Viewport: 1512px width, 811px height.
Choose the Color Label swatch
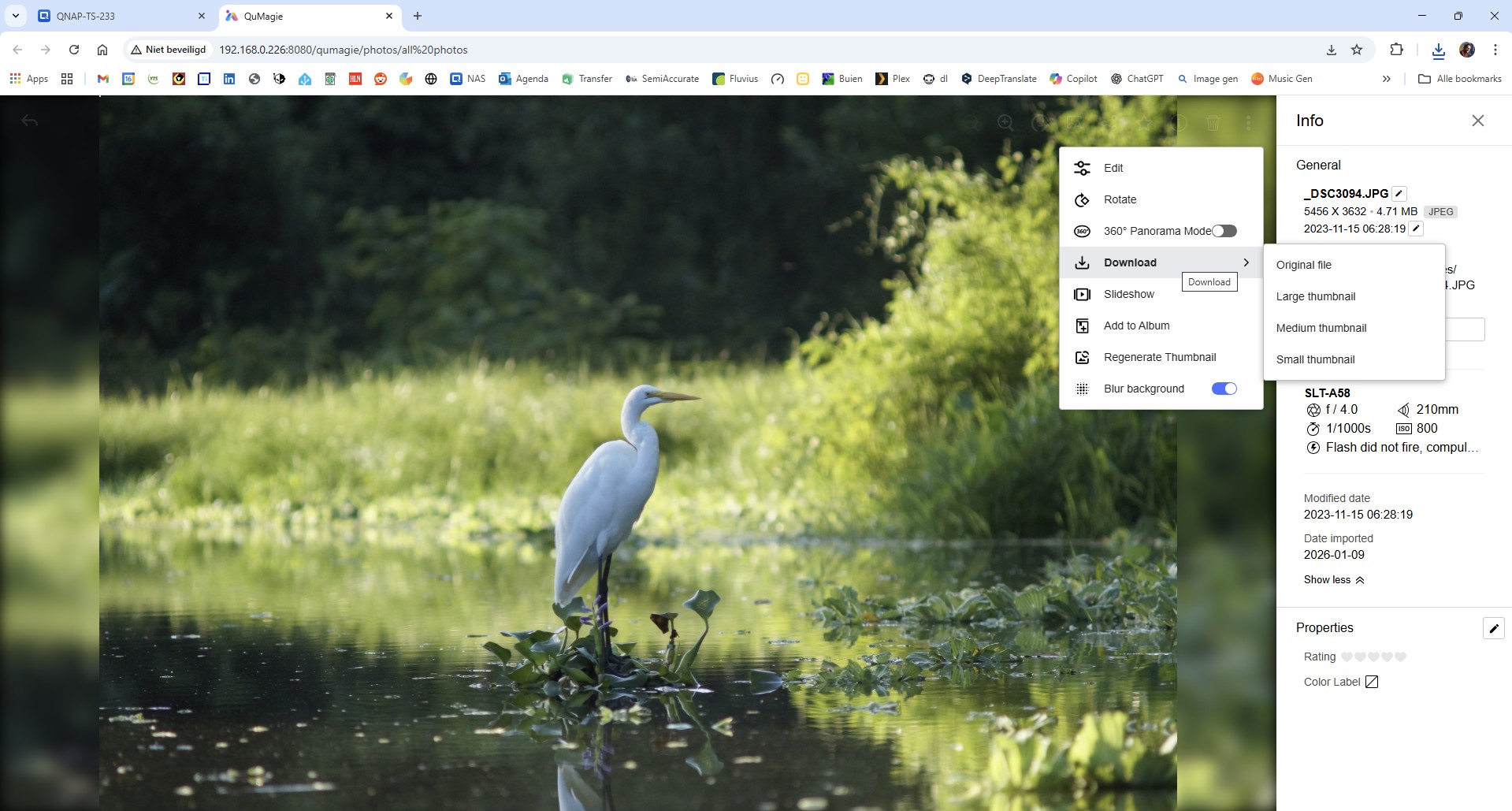coord(1372,682)
